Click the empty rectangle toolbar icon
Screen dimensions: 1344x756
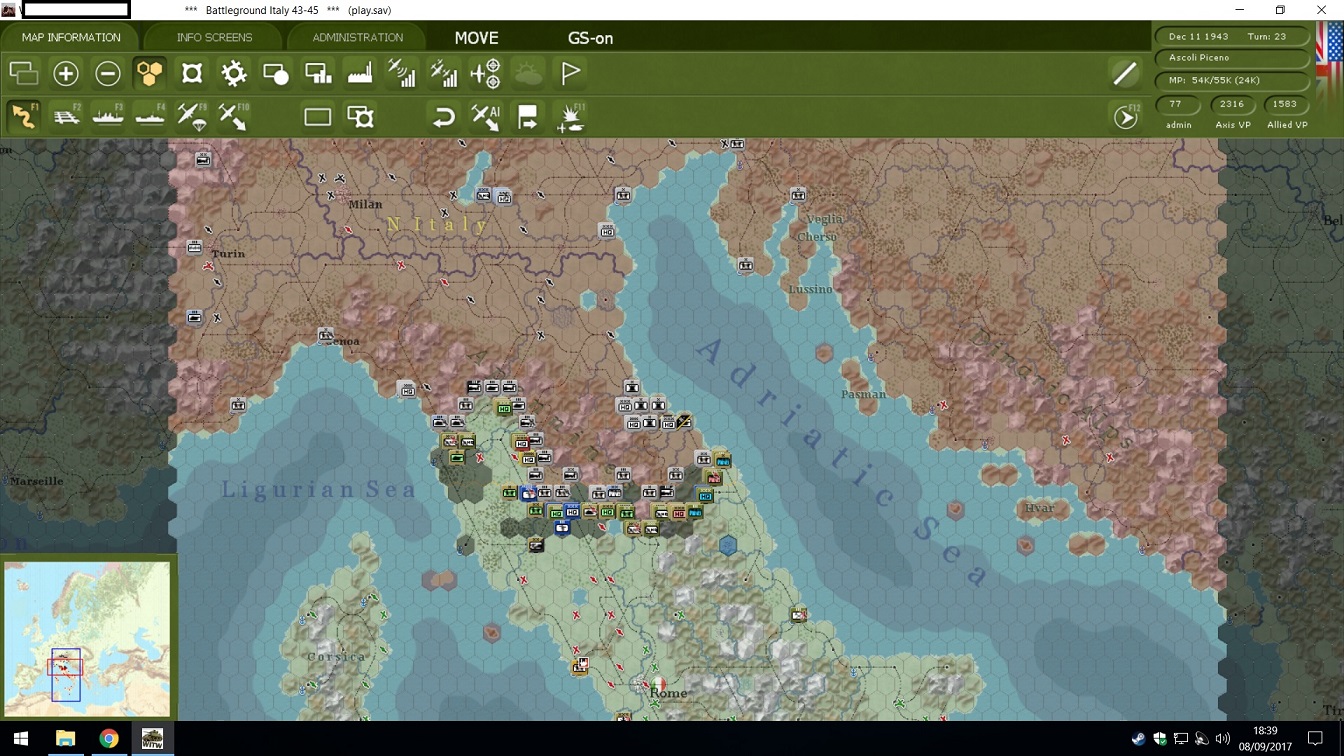318,117
